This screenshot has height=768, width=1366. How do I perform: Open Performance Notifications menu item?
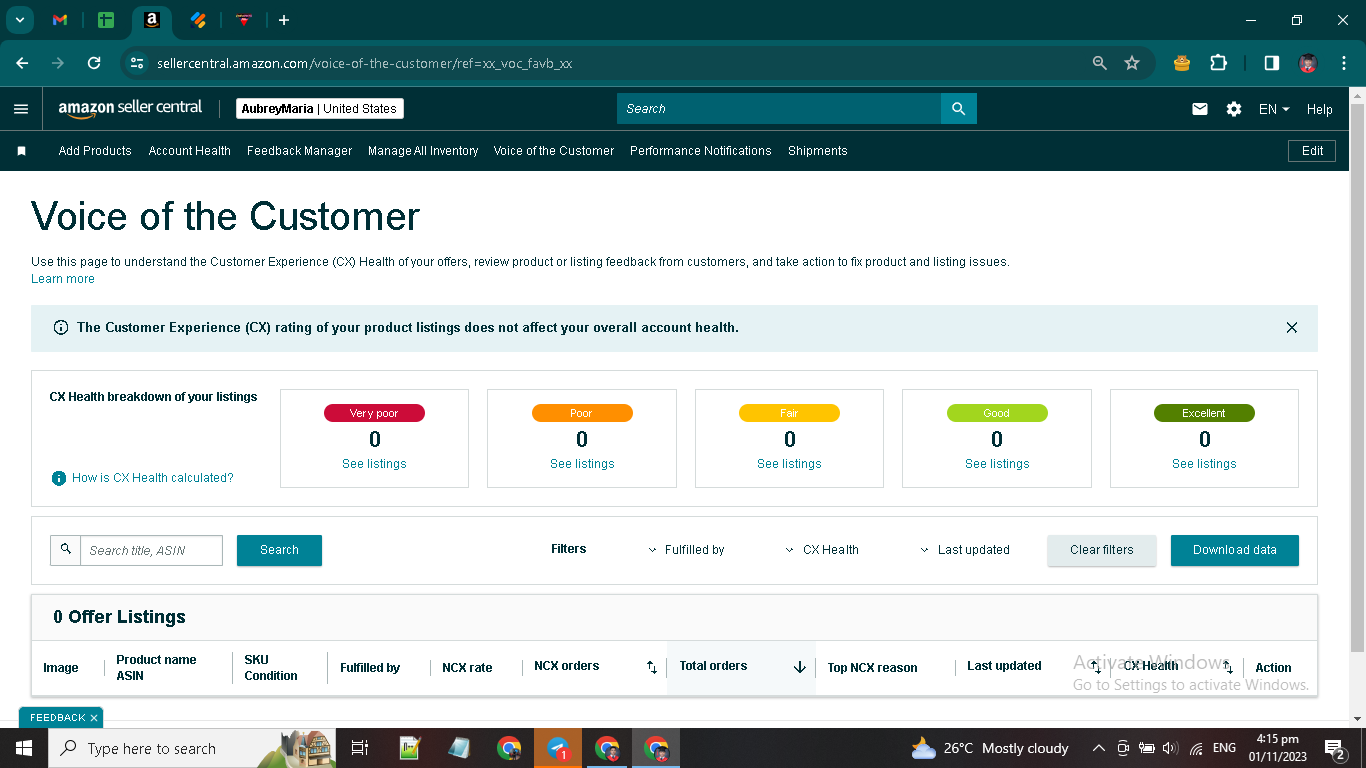coord(701,151)
